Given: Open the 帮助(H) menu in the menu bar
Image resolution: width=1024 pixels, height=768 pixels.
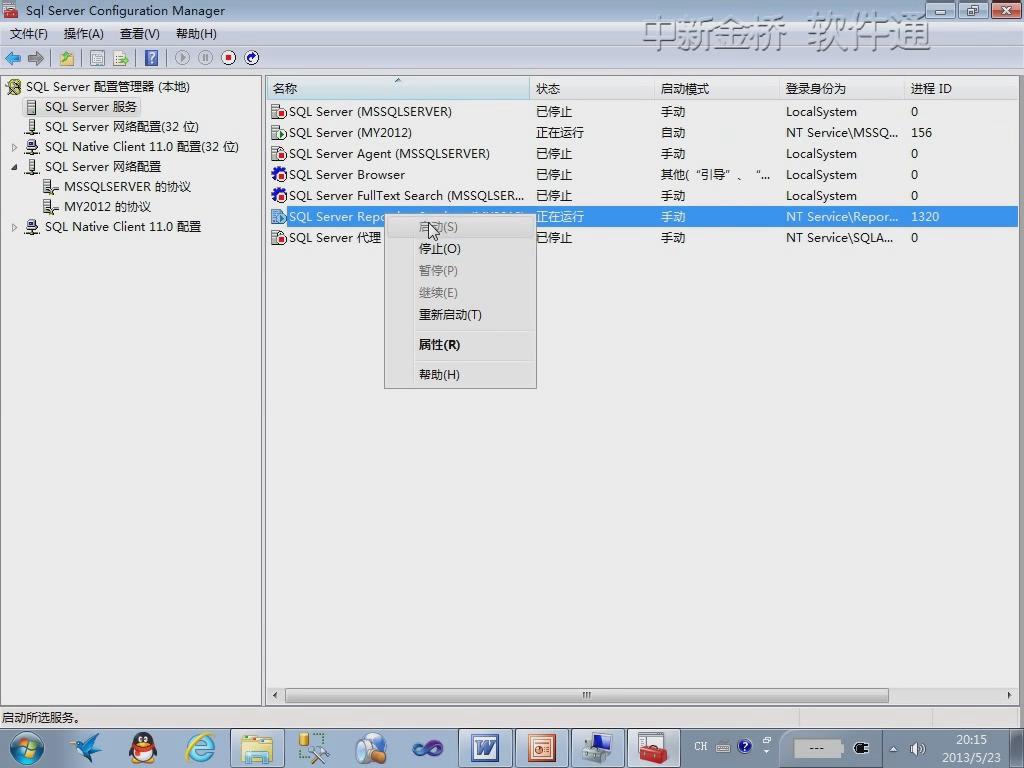Looking at the screenshot, I should 196,34.
